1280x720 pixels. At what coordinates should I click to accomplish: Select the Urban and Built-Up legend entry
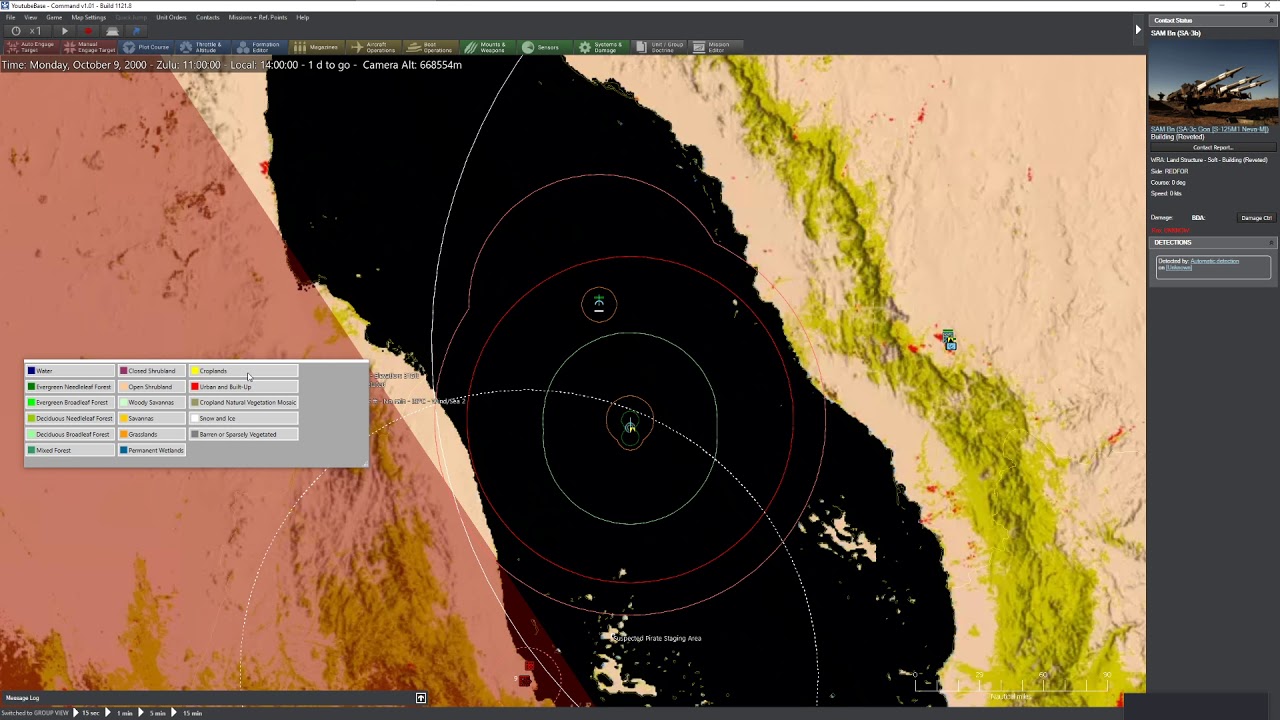coord(243,387)
